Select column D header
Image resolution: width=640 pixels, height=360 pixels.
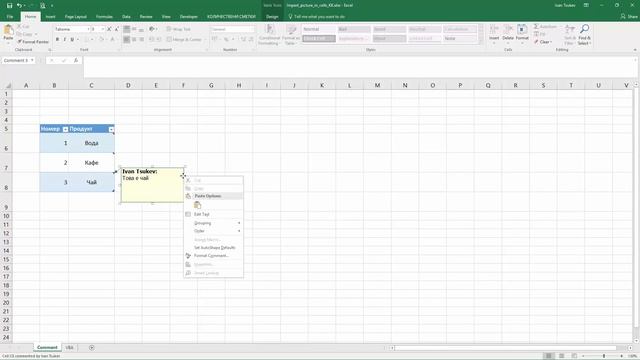128,85
